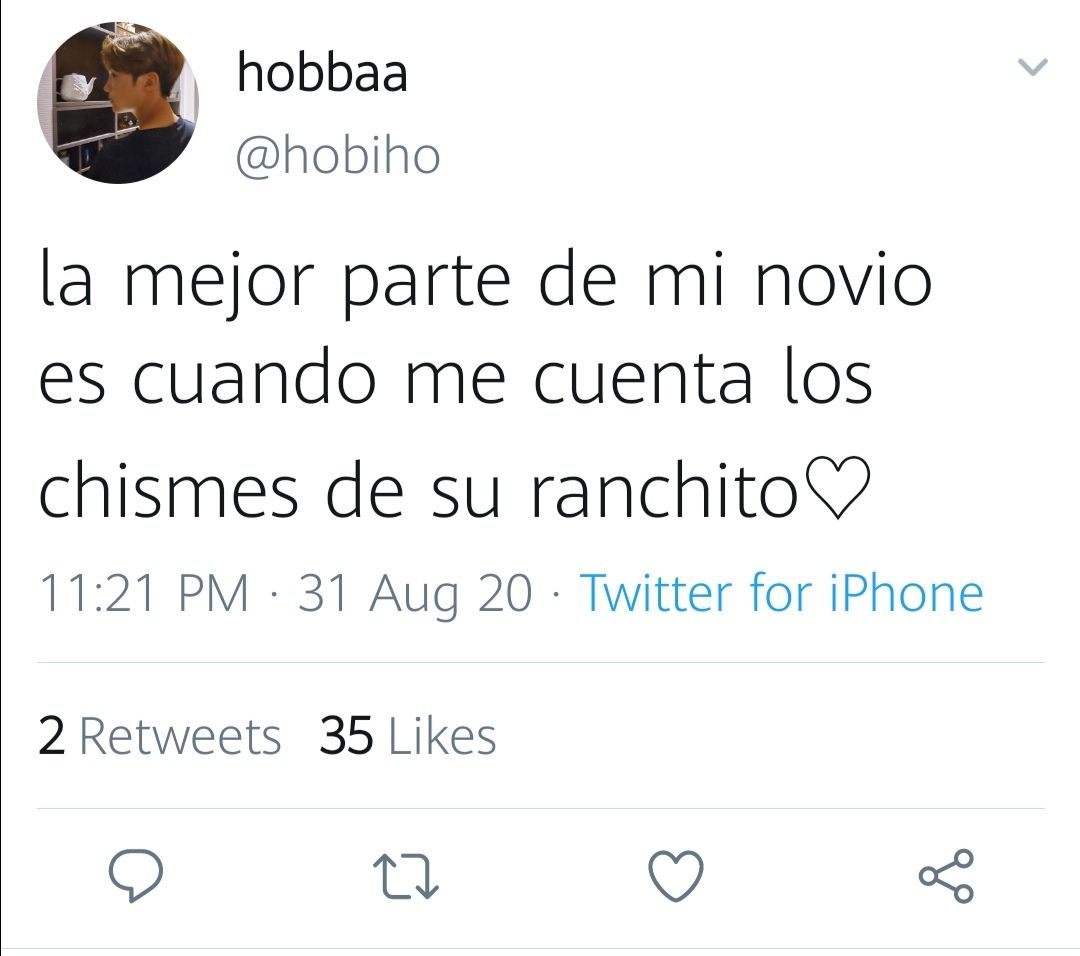Click the word ranchito in tweet
1080x956 pixels.
(664, 488)
